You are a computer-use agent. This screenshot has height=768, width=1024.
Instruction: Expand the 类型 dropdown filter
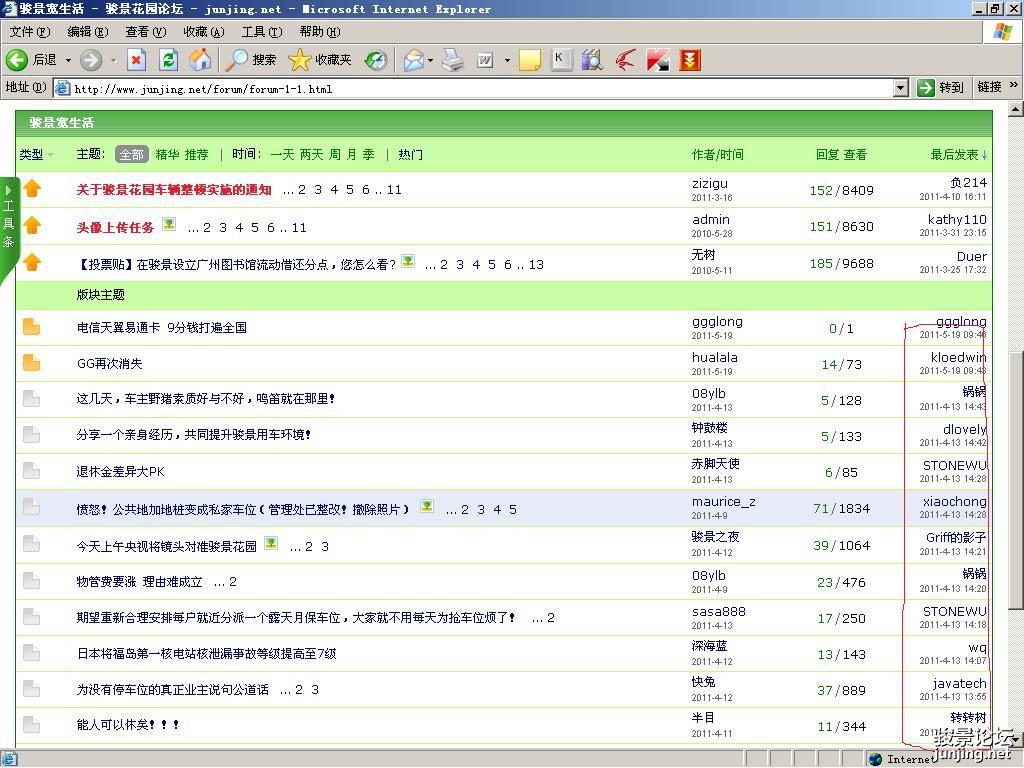pos(37,154)
